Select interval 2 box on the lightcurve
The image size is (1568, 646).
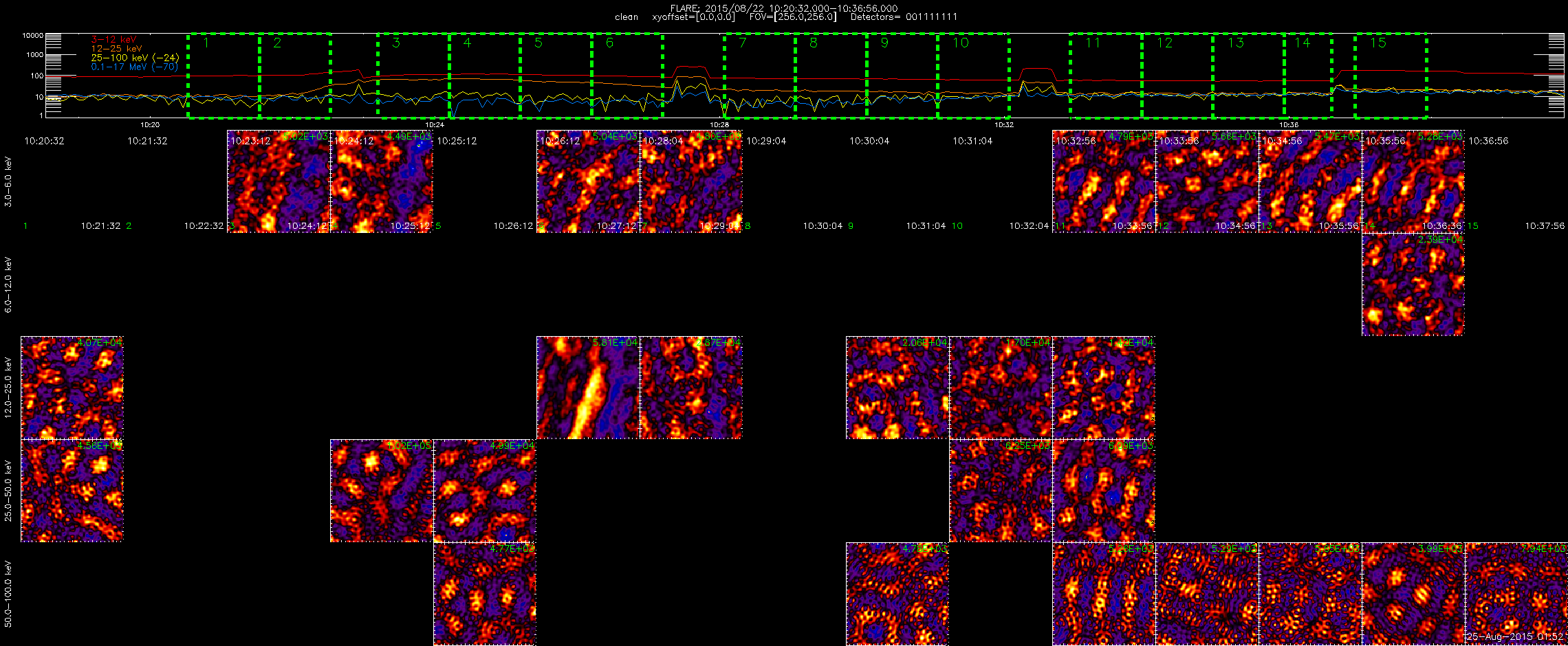pos(295,76)
